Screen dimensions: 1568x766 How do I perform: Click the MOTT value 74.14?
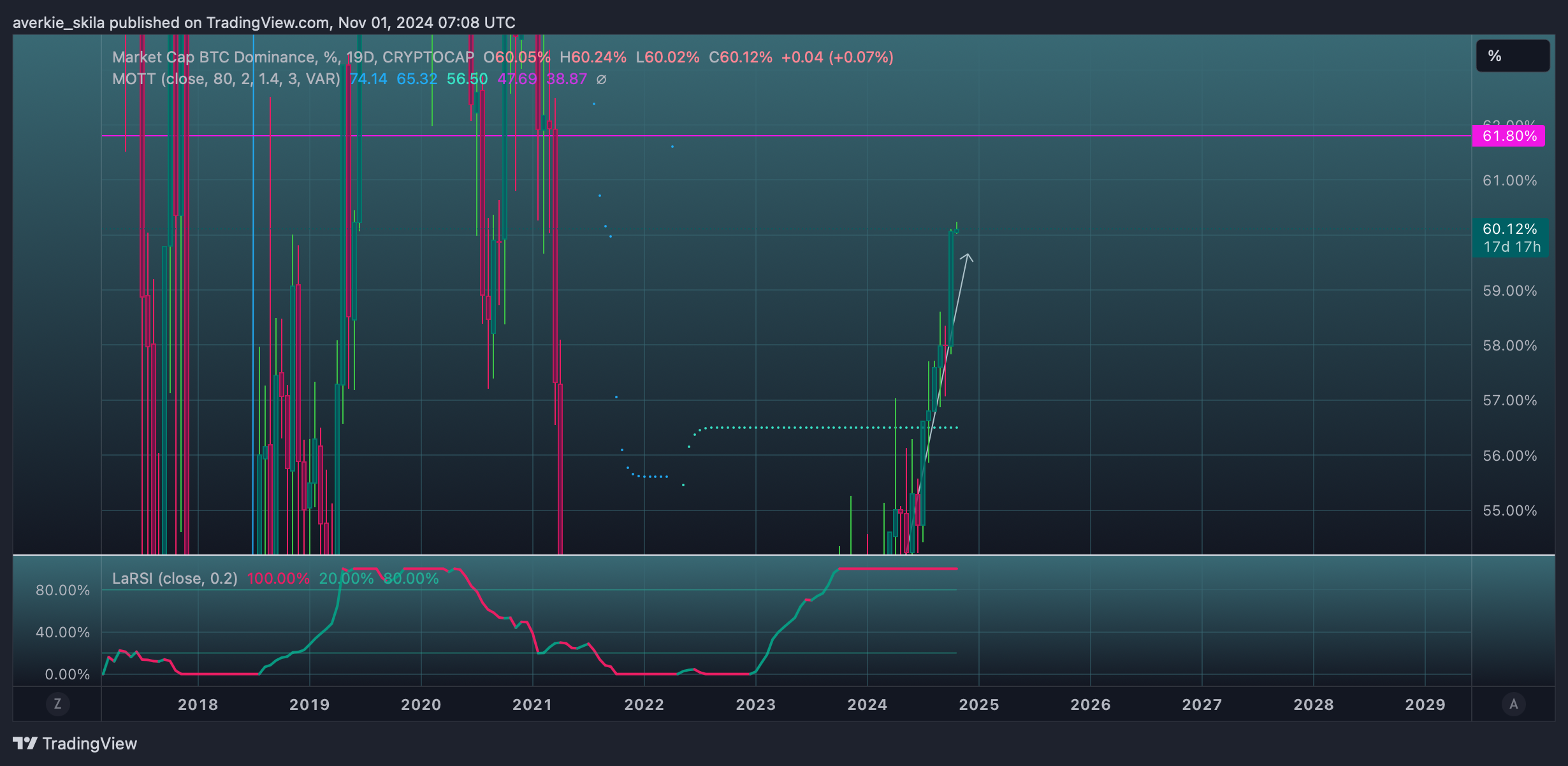pyautogui.click(x=368, y=79)
